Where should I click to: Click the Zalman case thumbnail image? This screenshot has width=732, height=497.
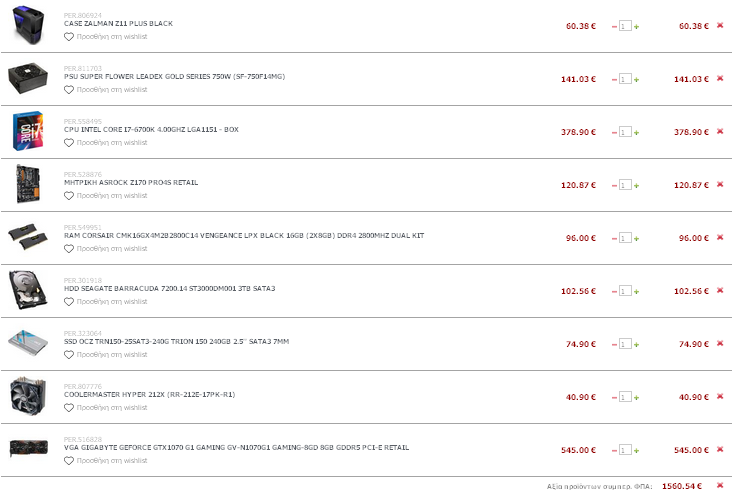tap(28, 24)
